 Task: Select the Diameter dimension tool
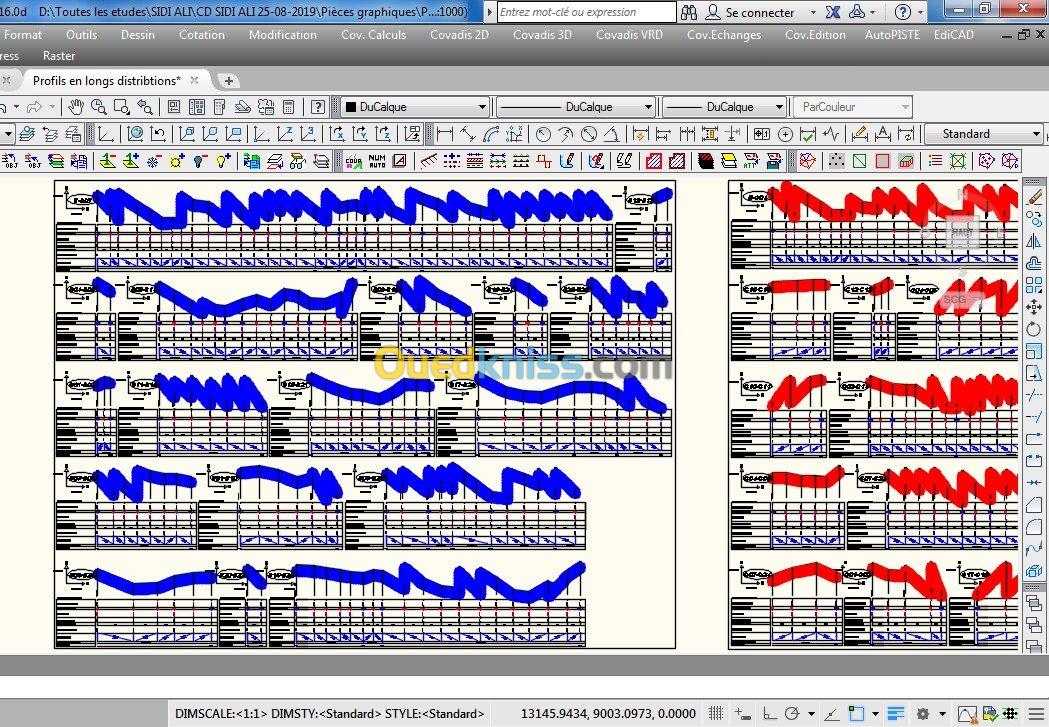[x=589, y=134]
